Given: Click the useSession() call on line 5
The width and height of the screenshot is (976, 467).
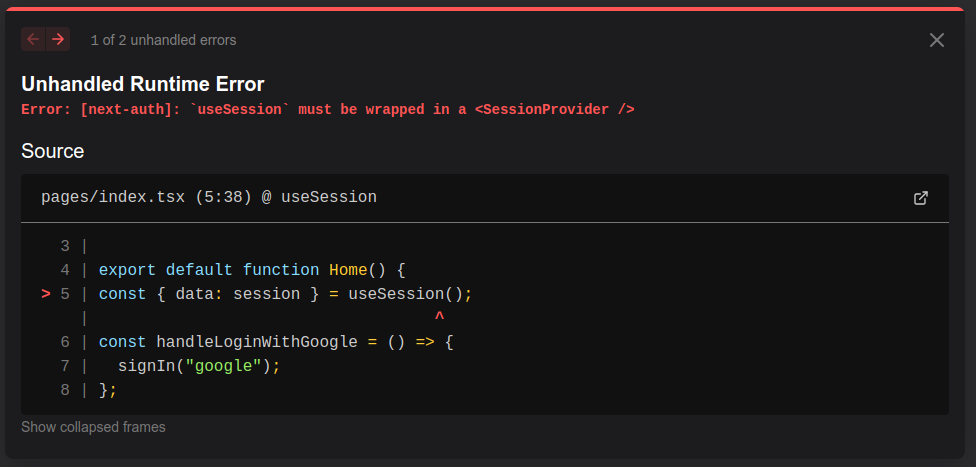Looking at the screenshot, I should tap(404, 294).
